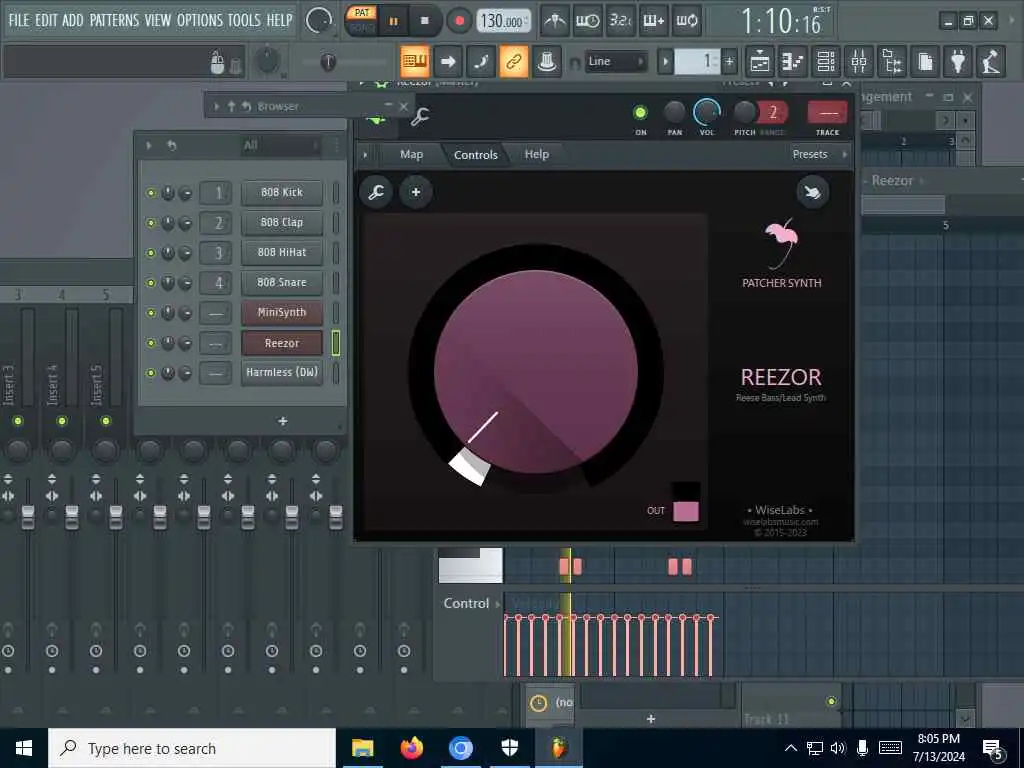Click the red record button

(459, 22)
